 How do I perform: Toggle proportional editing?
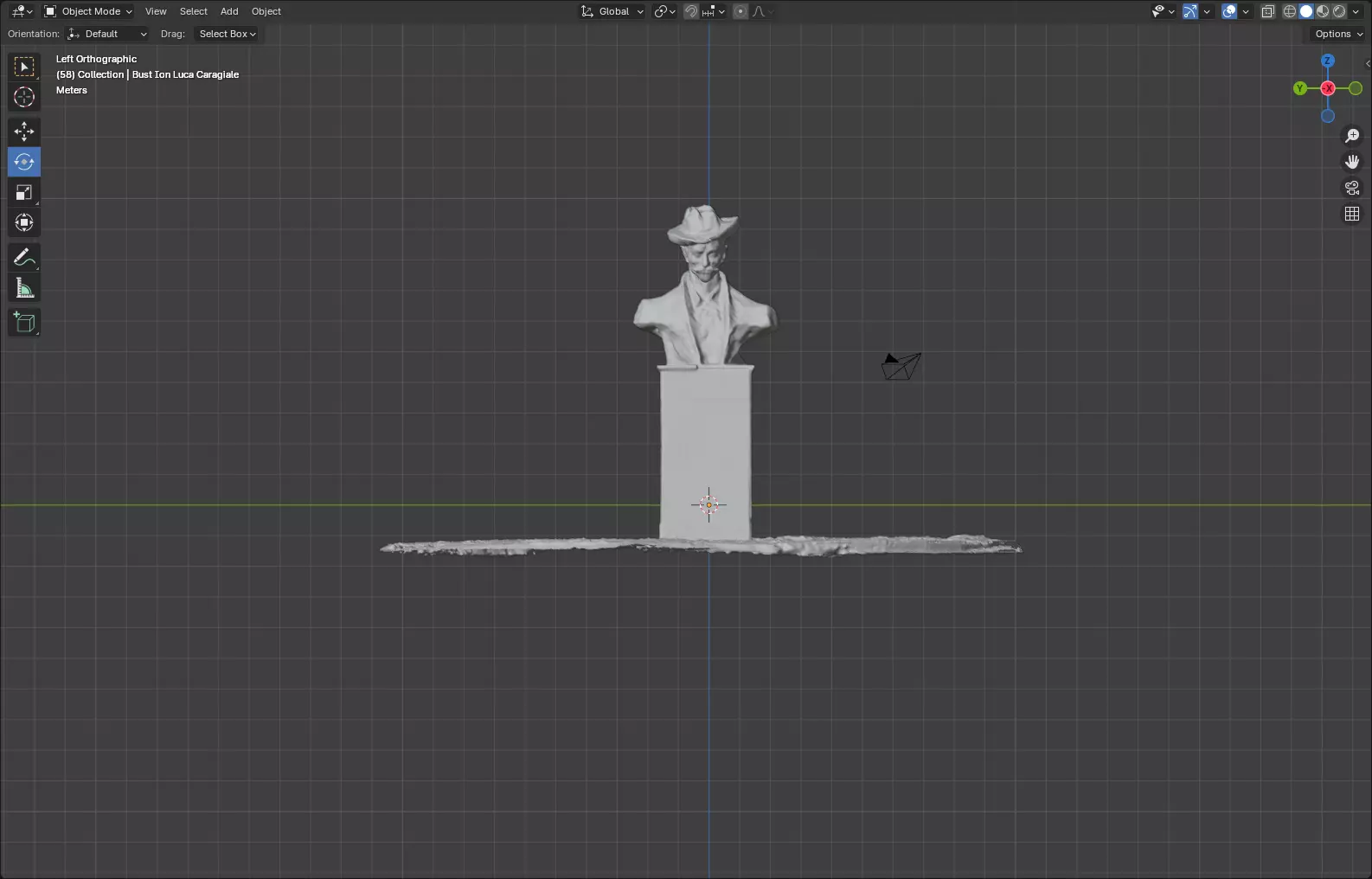tap(740, 11)
